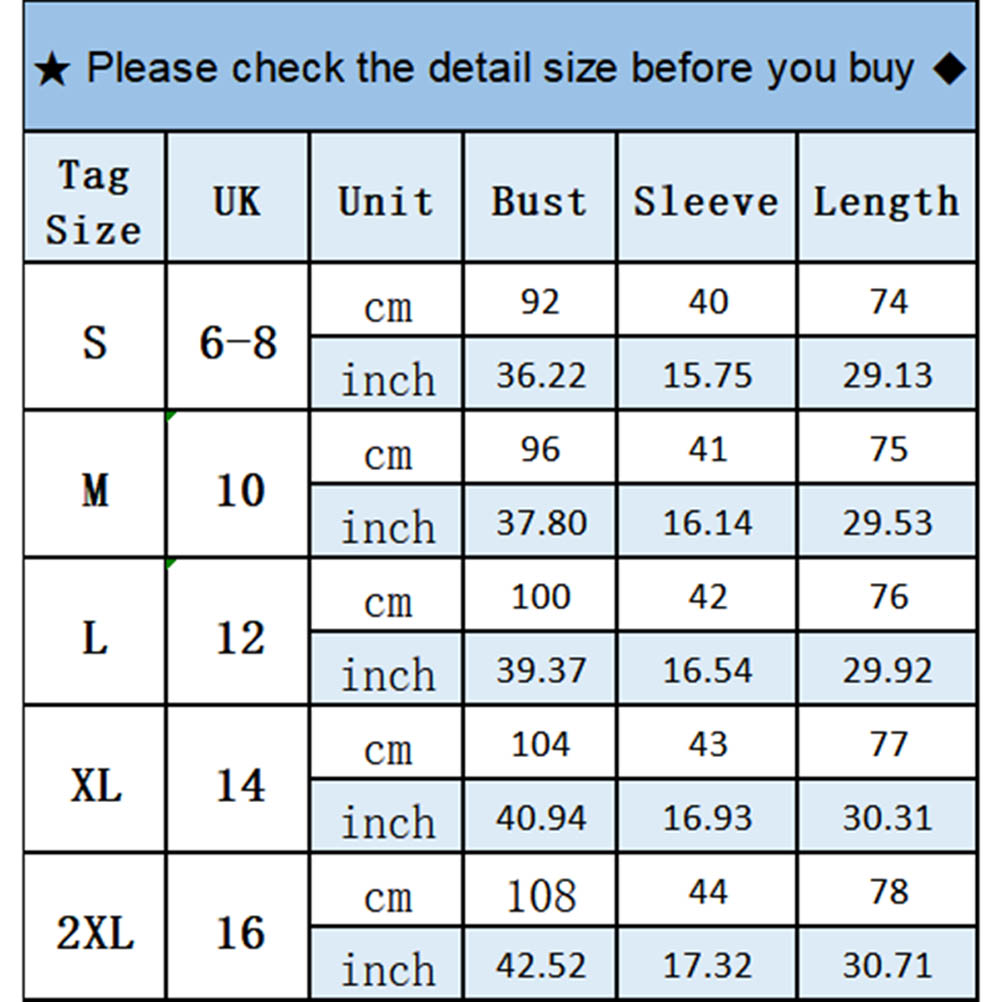Select the UK size 14 cell
The image size is (1002, 1002).
click(x=240, y=785)
